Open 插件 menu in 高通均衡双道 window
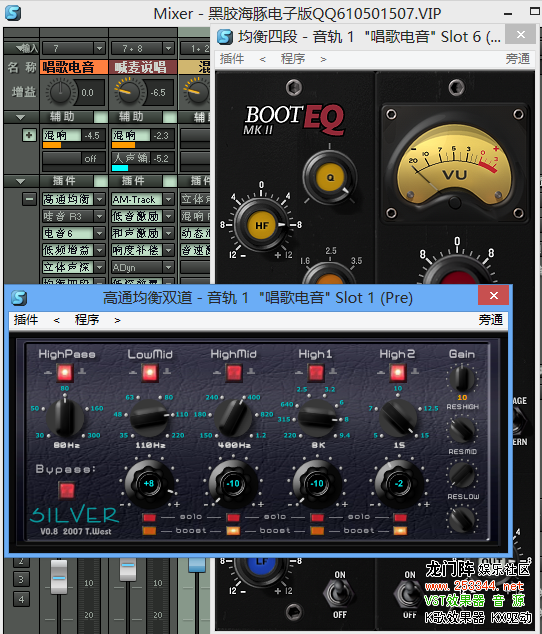Image resolution: width=542 pixels, height=634 pixels. pyautogui.click(x=26, y=320)
